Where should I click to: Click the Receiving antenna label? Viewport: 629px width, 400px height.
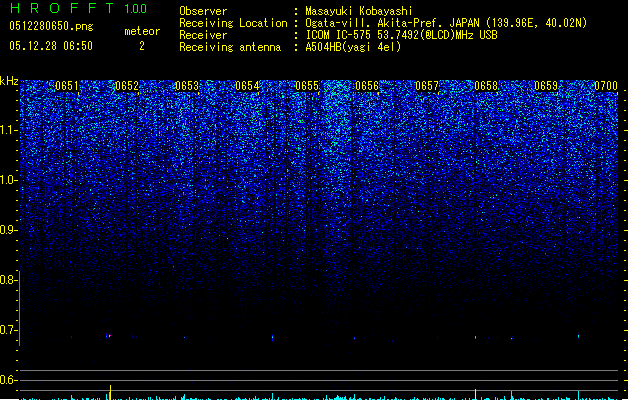230,47
